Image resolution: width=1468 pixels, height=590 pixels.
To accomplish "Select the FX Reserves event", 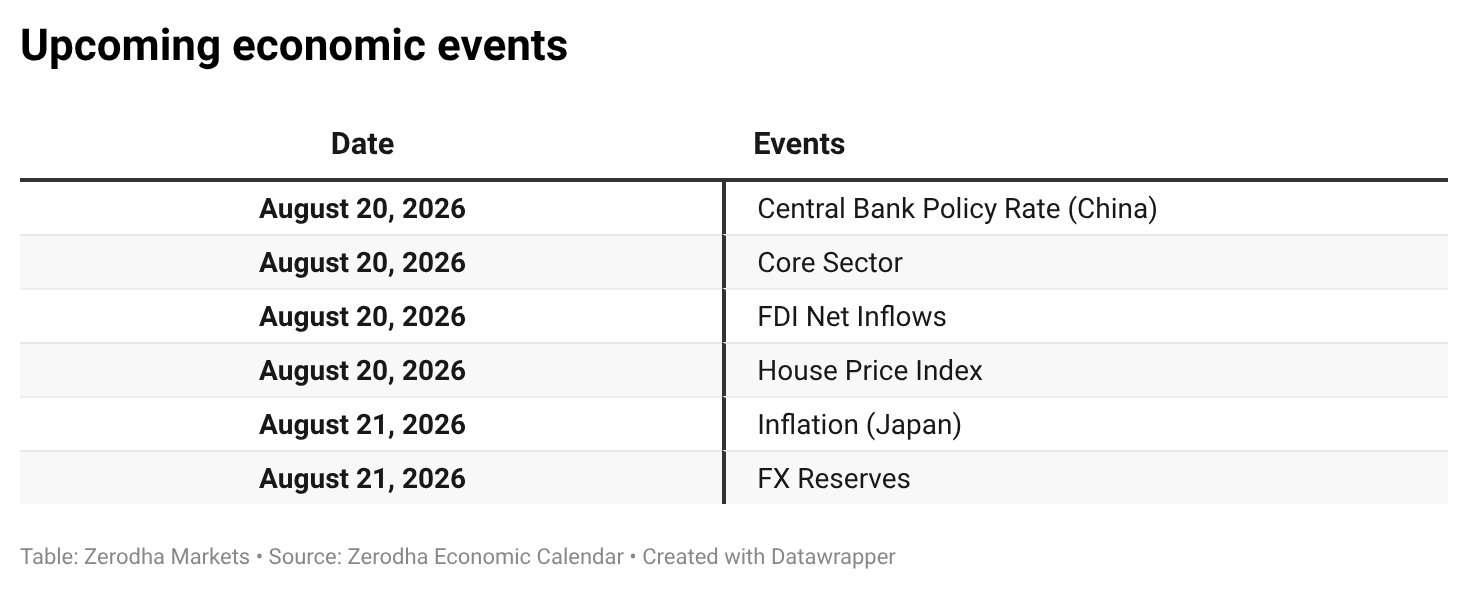I will click(x=834, y=478).
